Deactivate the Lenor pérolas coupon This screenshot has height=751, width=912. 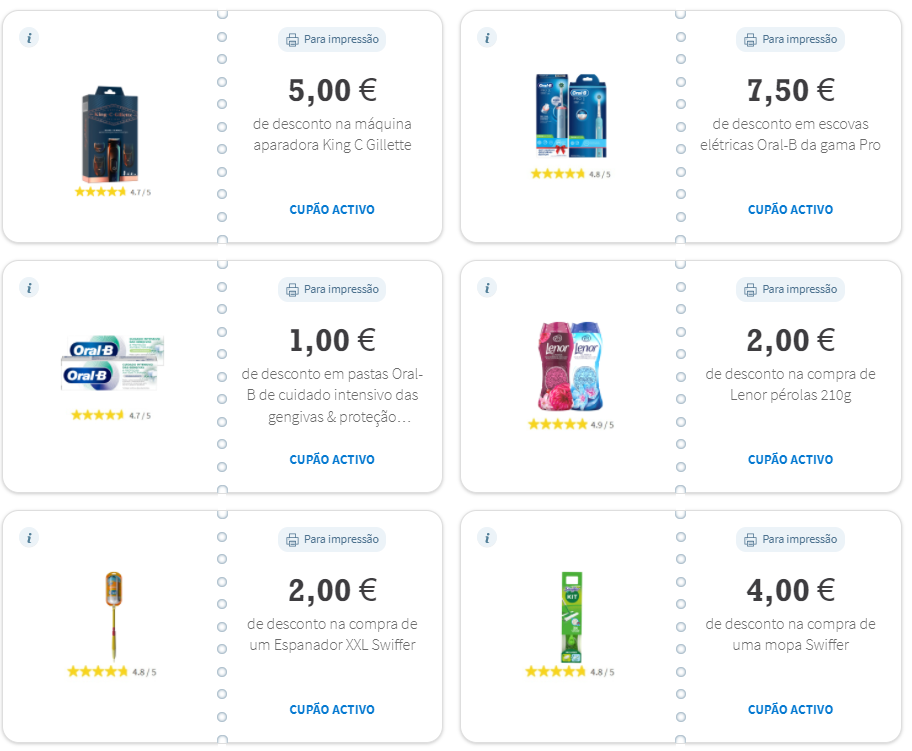[790, 460]
